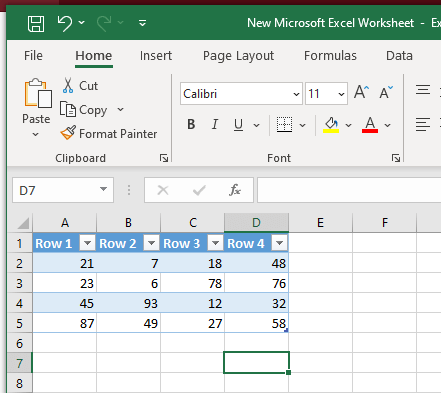Image resolution: width=441 pixels, height=393 pixels.
Task: Click the Increase Font Size icon
Action: [x=362, y=92]
